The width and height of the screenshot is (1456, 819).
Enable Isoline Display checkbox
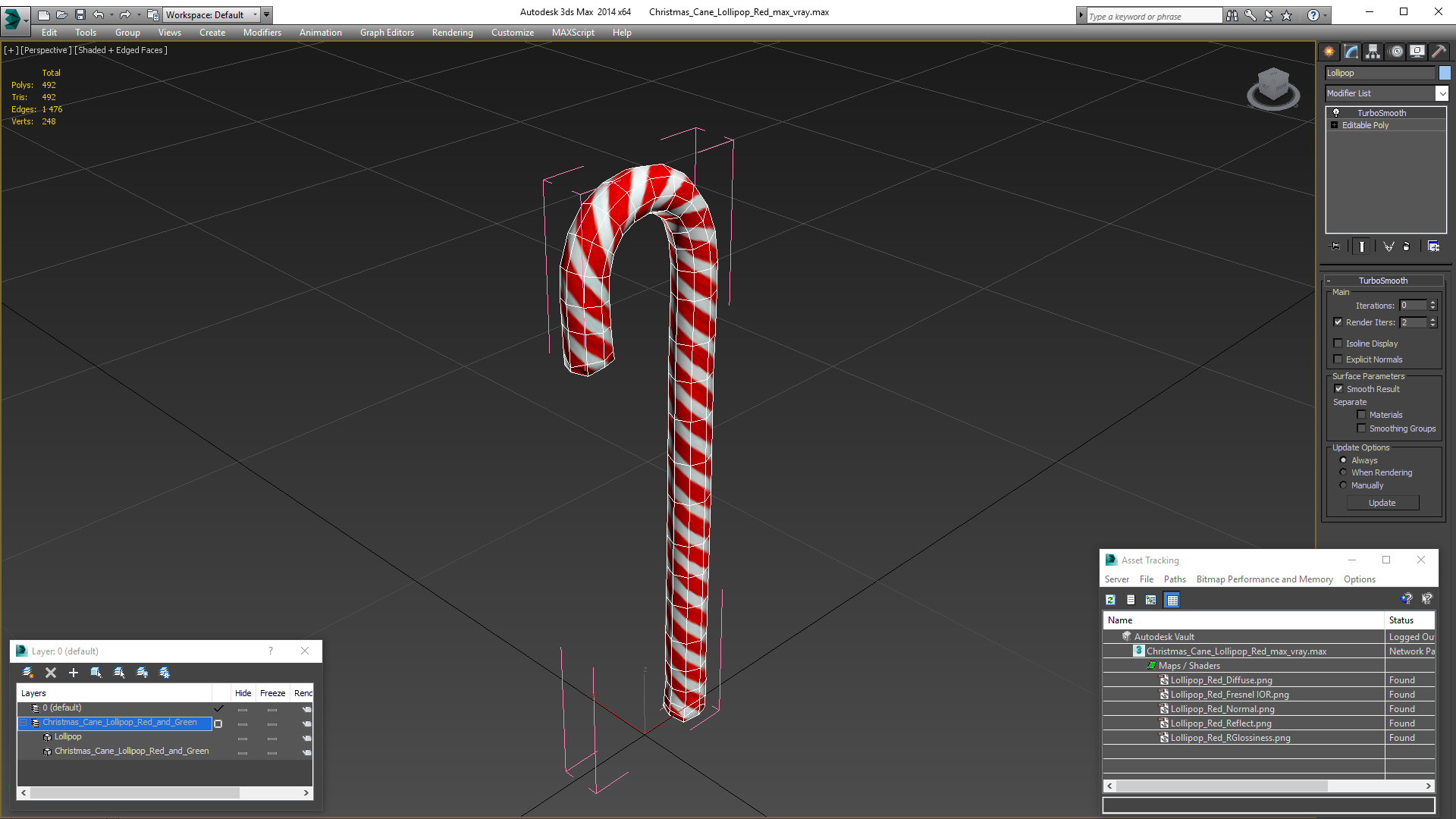(x=1338, y=344)
